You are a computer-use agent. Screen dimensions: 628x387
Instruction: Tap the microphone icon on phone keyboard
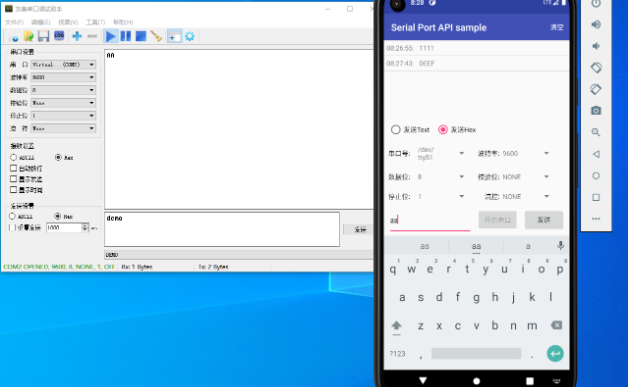pyautogui.click(x=560, y=246)
